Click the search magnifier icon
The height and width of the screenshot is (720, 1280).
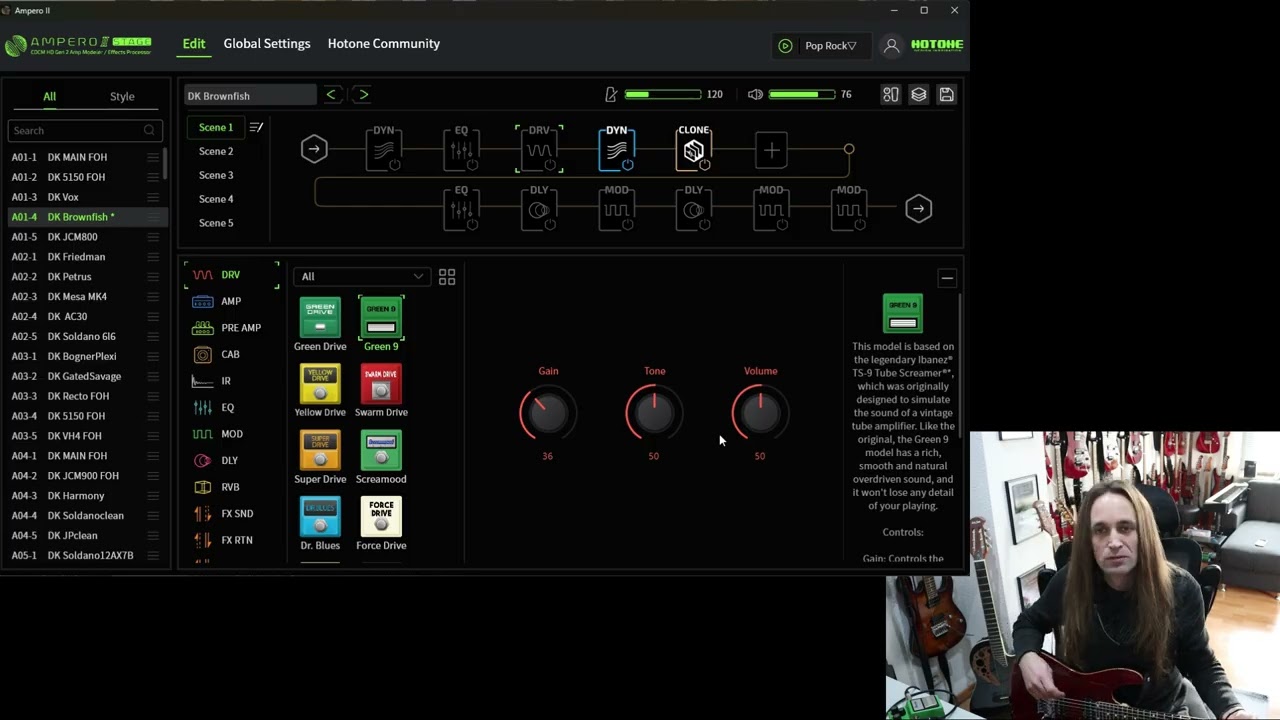(149, 130)
